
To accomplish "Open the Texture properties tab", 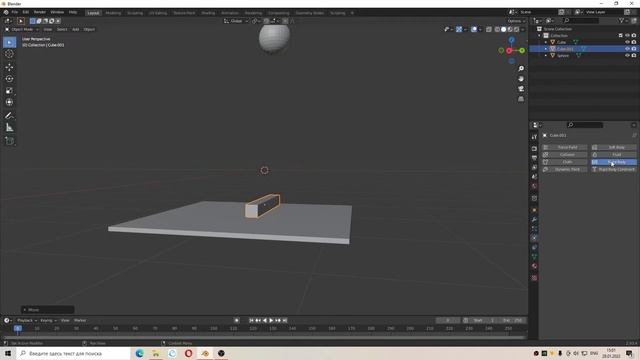I will [534, 278].
